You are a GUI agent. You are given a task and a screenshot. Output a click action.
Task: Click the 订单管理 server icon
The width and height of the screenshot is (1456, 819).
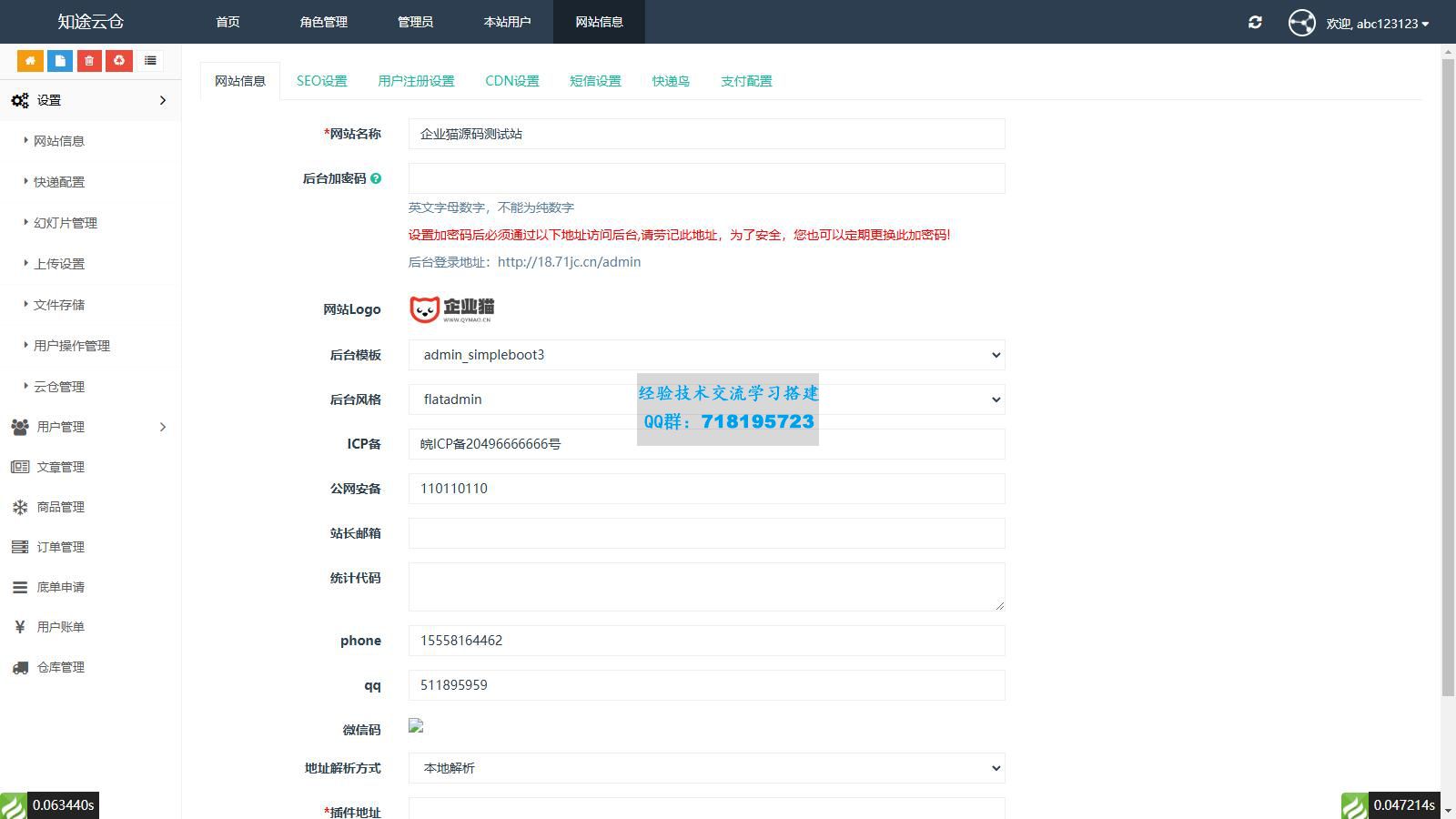pyautogui.click(x=20, y=547)
